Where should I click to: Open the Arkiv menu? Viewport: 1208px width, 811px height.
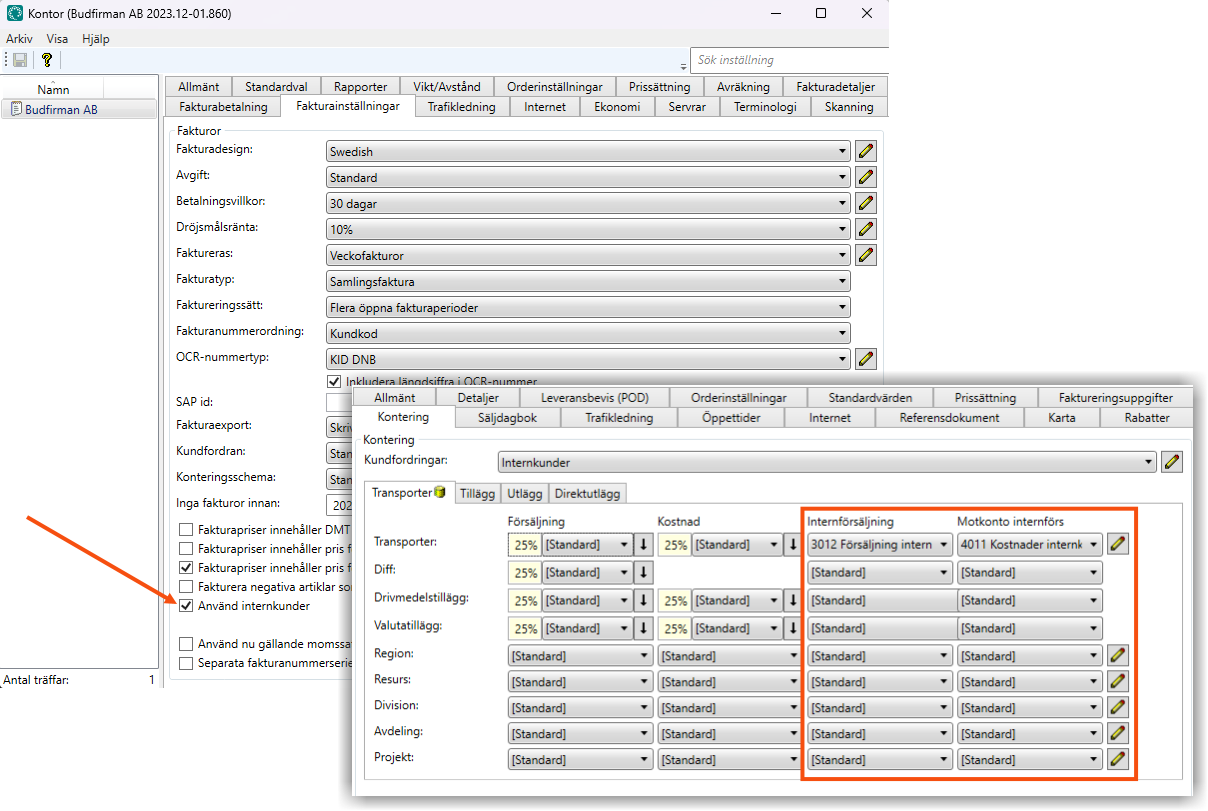(20, 38)
